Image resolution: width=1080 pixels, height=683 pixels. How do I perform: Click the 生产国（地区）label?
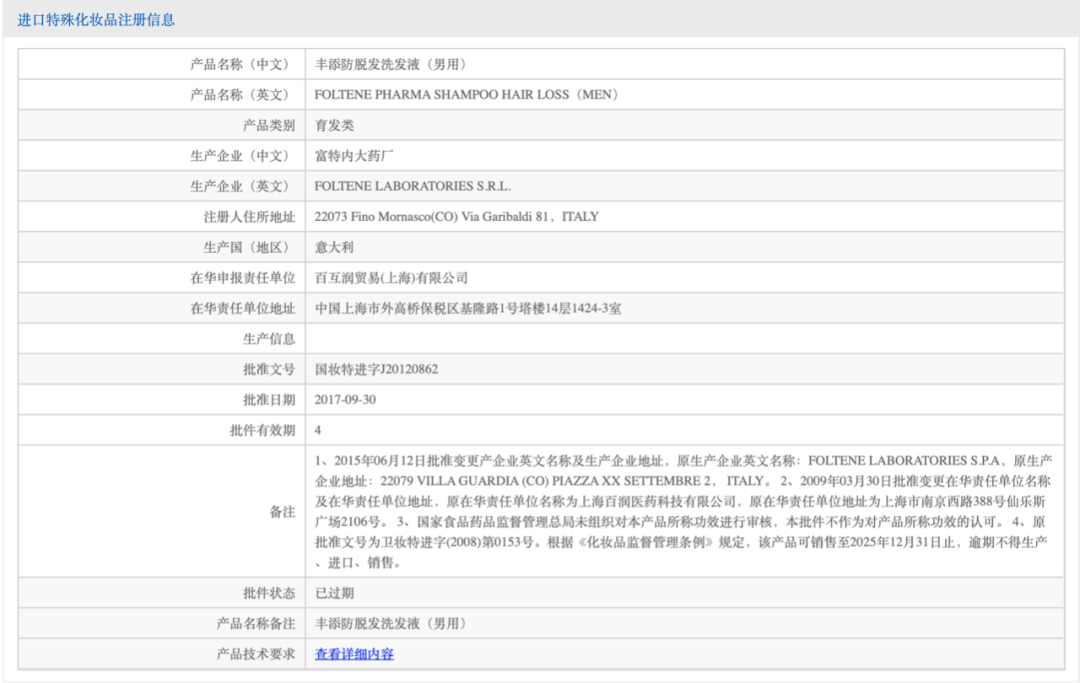[249, 247]
